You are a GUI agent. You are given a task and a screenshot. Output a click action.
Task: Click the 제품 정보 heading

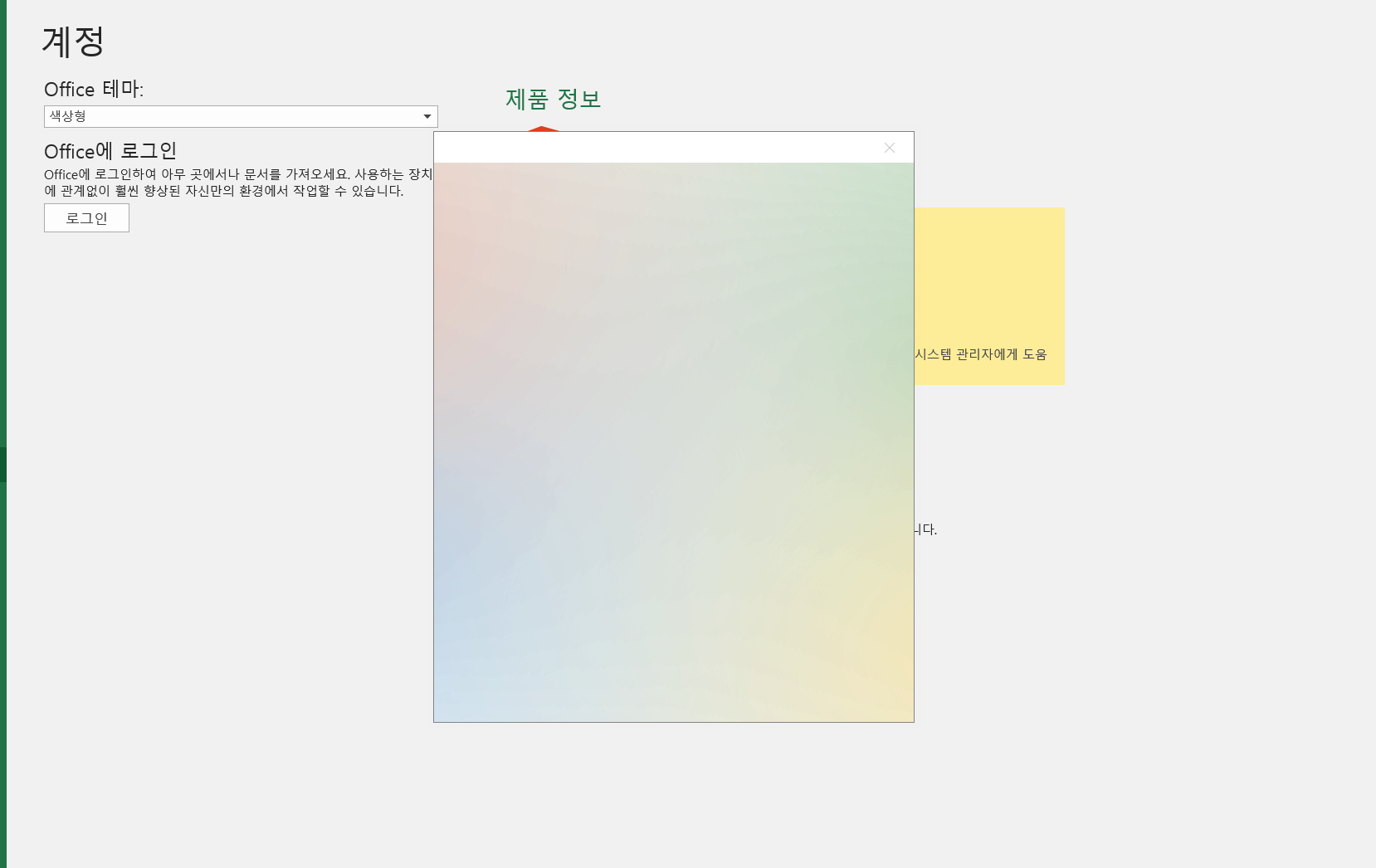point(553,100)
